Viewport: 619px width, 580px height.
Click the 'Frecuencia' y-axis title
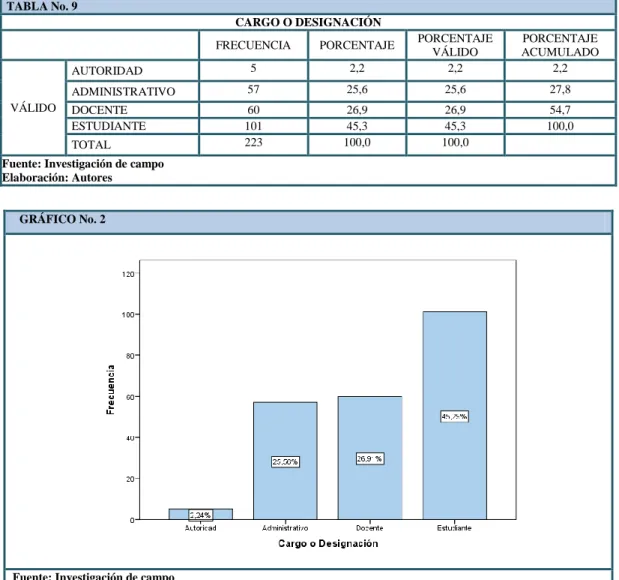point(111,389)
